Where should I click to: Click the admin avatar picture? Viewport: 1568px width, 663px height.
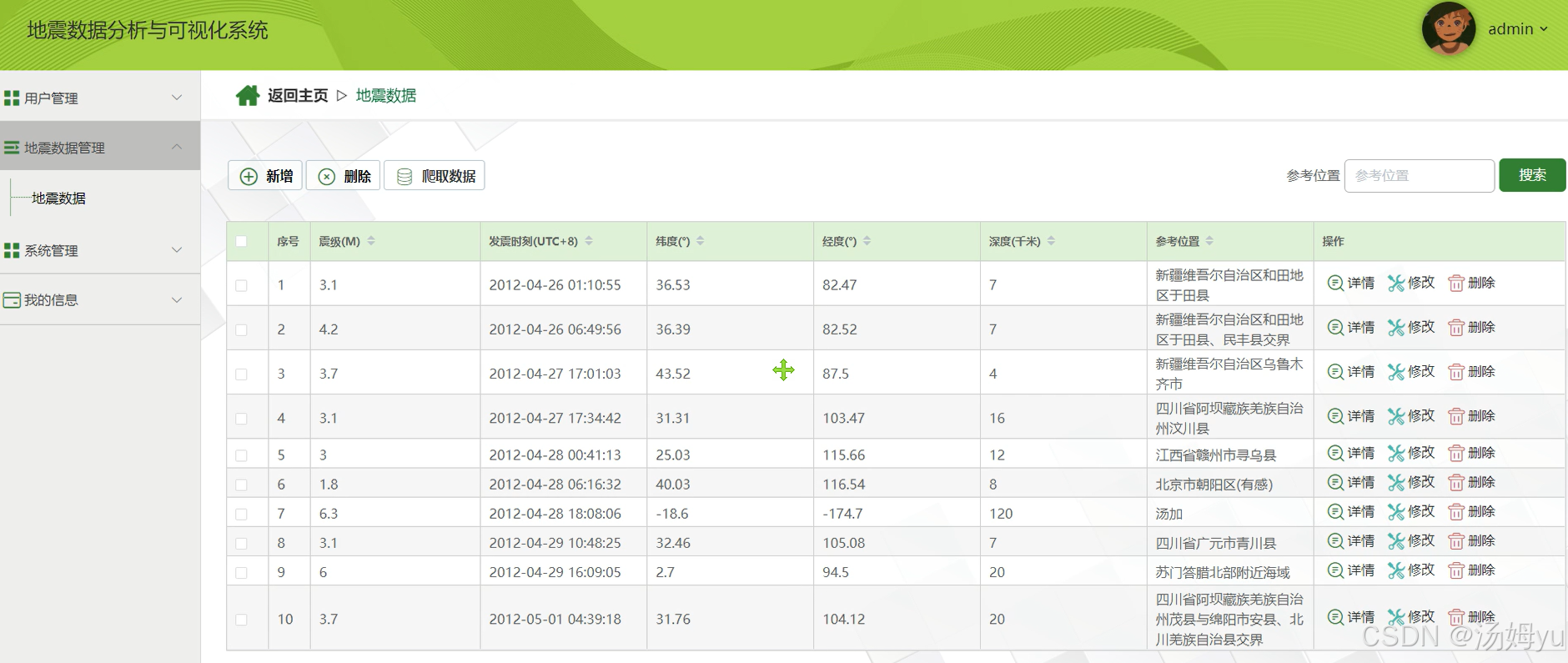[x=1449, y=28]
